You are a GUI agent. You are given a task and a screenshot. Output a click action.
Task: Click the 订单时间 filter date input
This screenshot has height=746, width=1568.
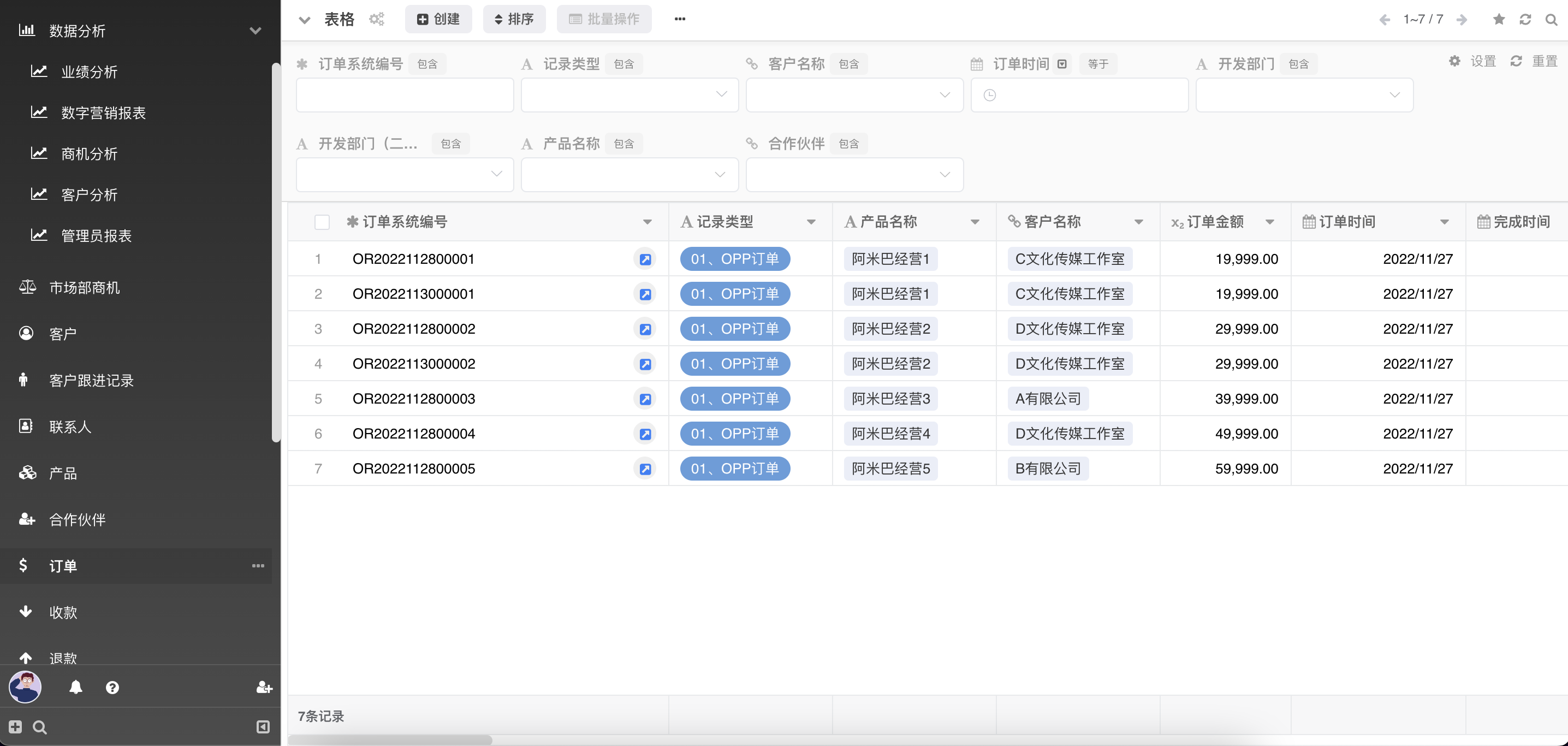tap(1080, 95)
